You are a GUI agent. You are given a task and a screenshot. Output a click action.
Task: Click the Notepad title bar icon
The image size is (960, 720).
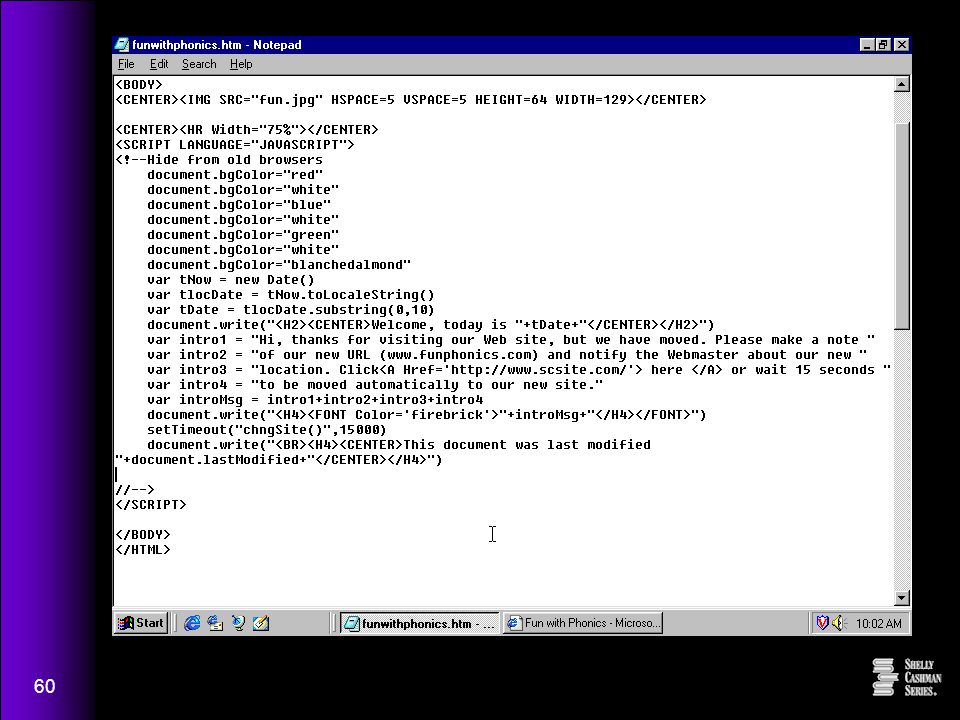coord(122,45)
